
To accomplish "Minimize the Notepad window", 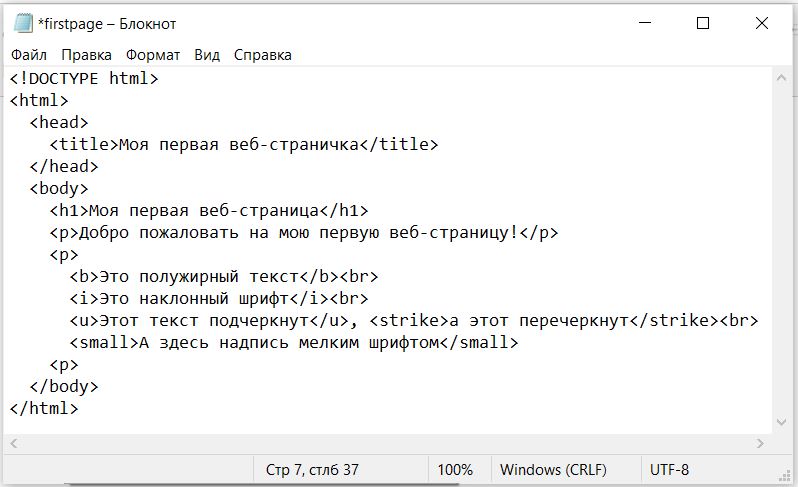I will point(645,23).
